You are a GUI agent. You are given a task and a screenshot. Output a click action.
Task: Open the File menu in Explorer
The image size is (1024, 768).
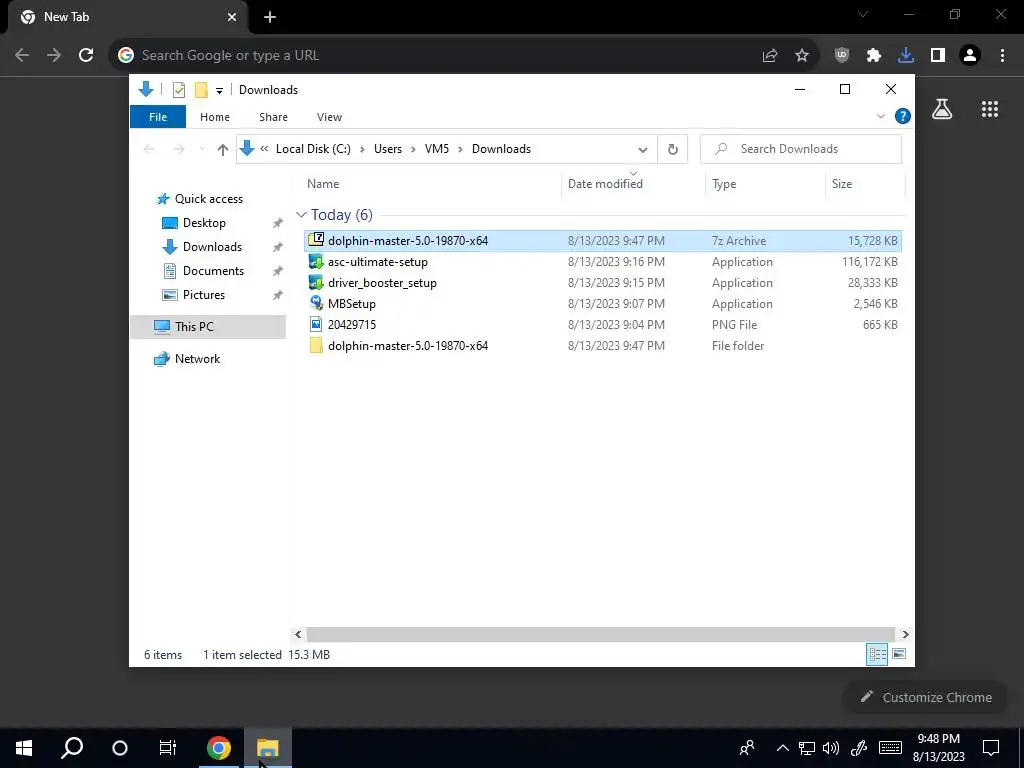point(158,117)
